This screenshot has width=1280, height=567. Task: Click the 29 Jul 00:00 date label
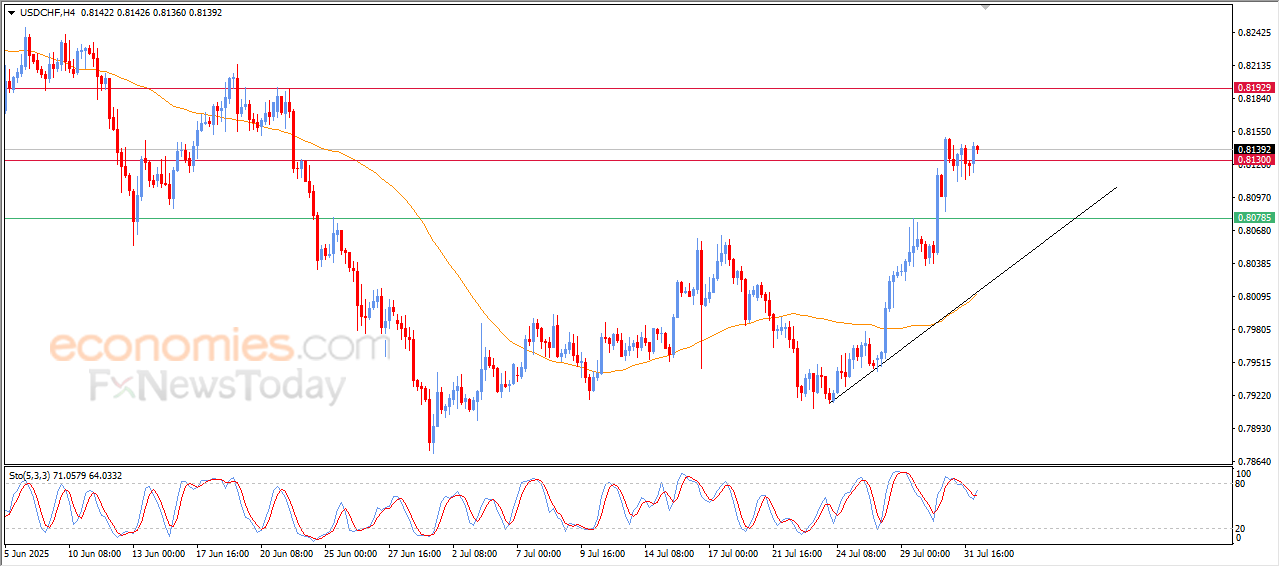point(923,553)
